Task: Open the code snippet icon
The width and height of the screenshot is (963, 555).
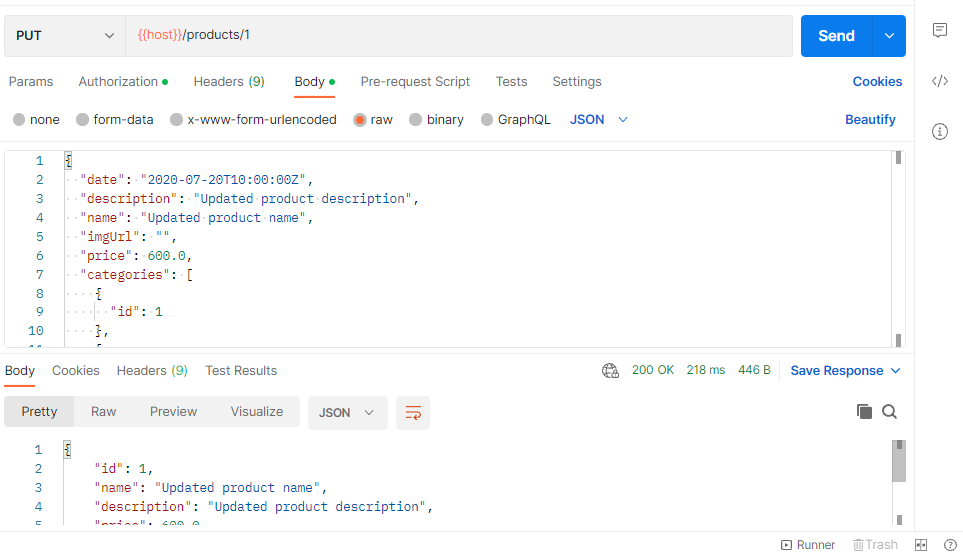Action: [x=940, y=81]
